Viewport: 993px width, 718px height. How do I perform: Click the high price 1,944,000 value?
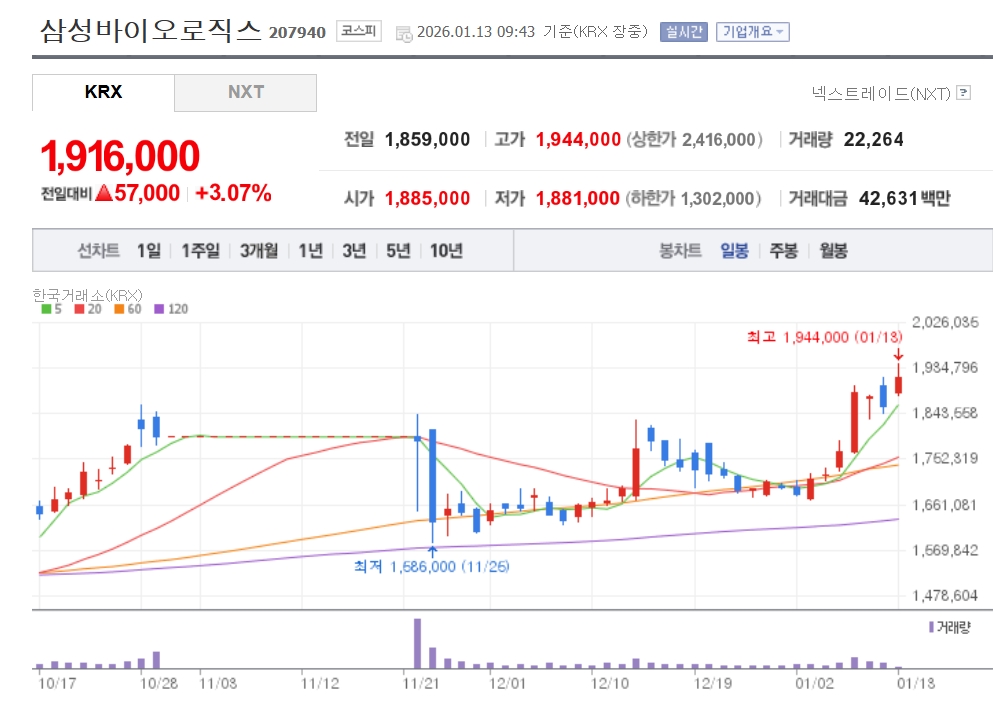click(578, 139)
